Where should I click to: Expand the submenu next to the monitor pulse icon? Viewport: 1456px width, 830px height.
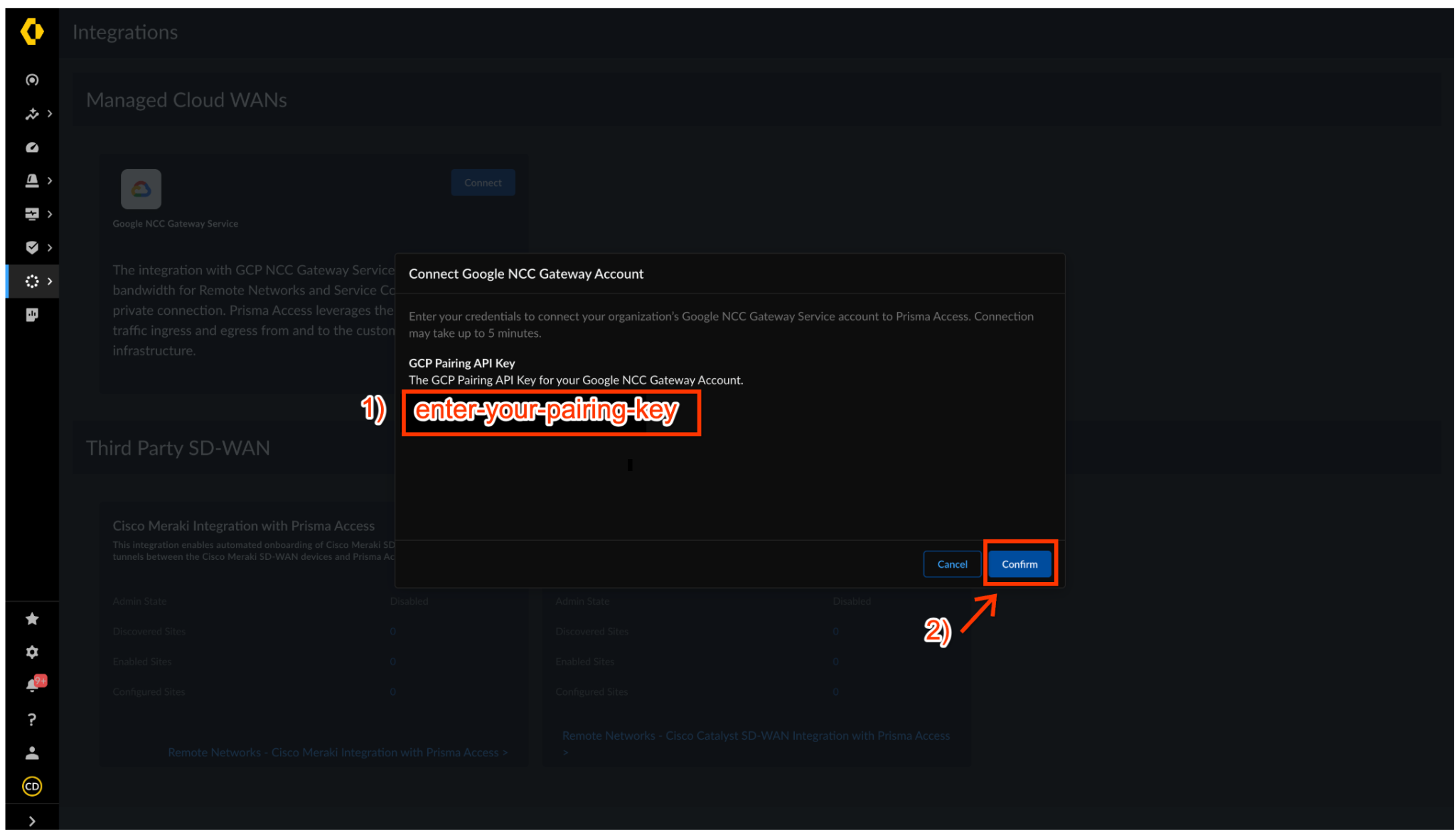50,214
